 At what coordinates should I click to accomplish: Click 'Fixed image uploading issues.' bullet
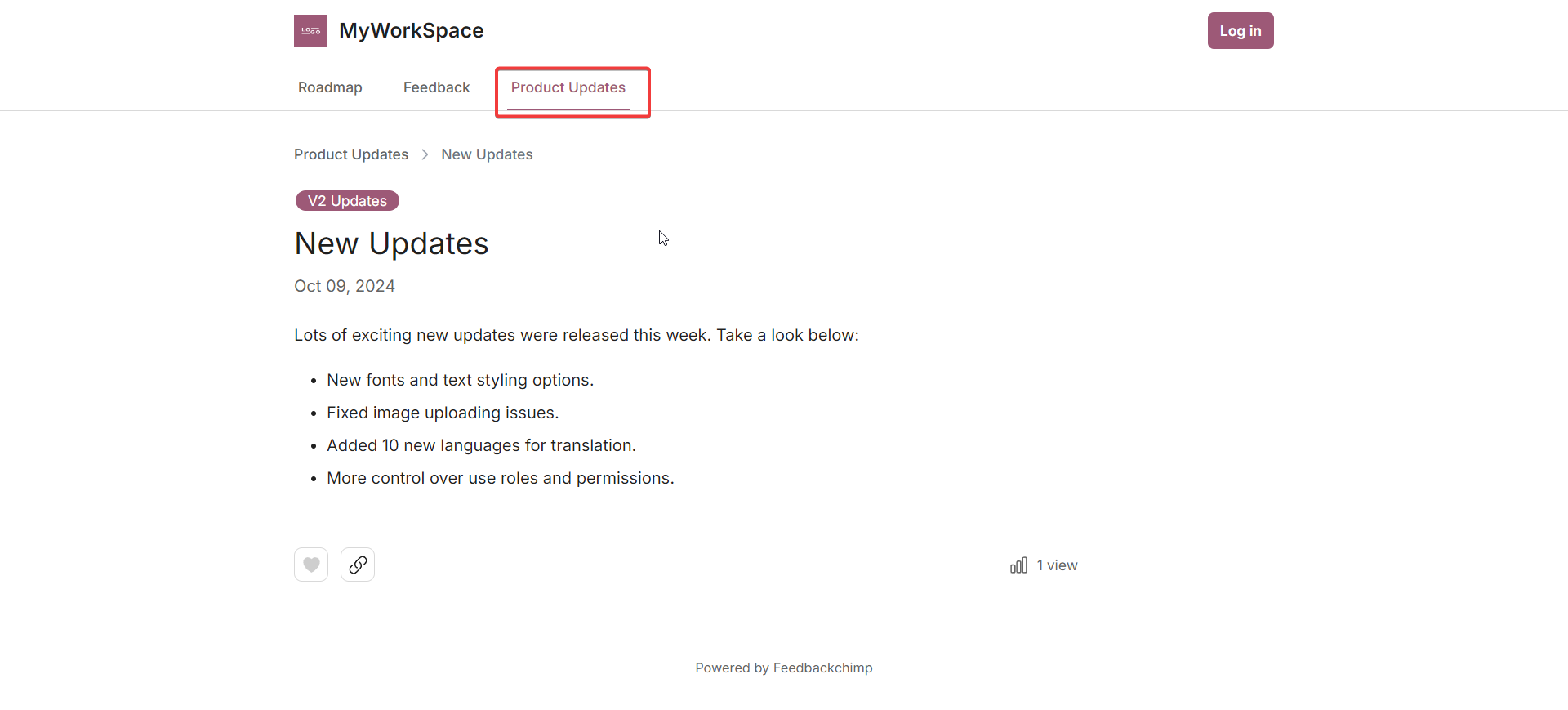point(443,413)
